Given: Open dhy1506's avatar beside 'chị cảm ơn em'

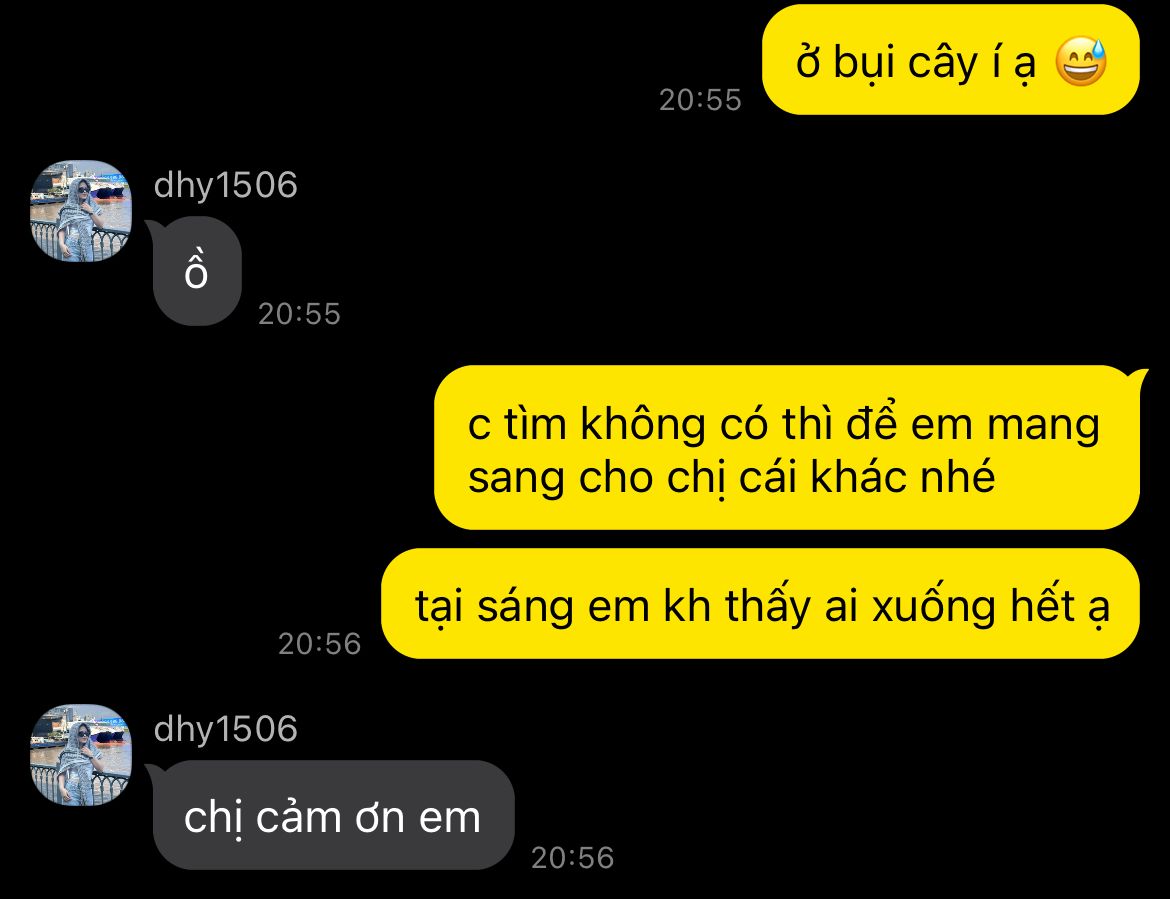Looking at the screenshot, I should pos(81,755).
